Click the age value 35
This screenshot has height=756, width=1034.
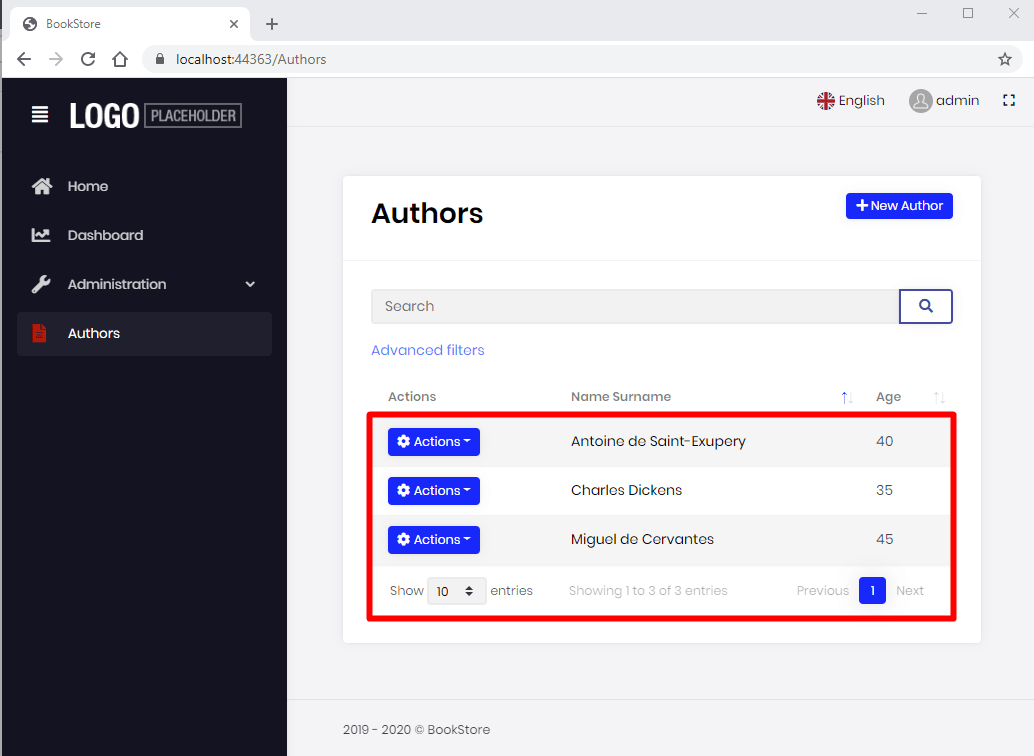884,490
